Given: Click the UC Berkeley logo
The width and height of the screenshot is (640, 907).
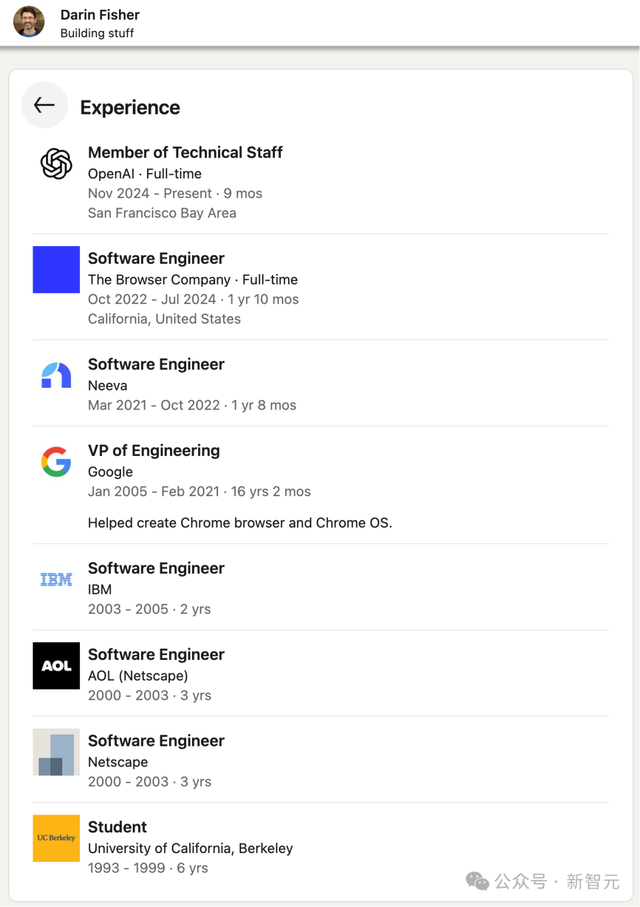Looking at the screenshot, I should point(56,838).
